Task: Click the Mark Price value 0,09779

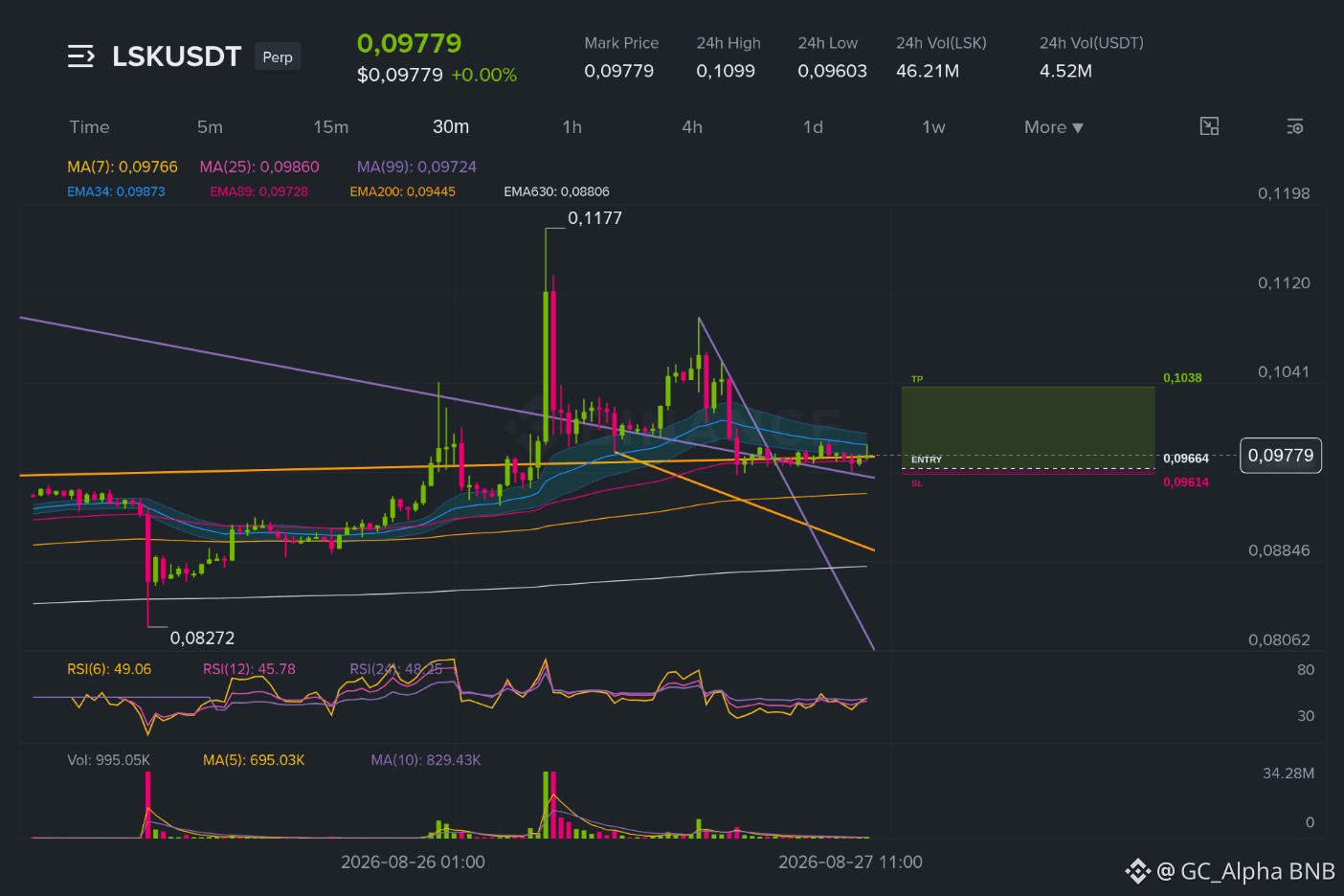Action: (619, 71)
